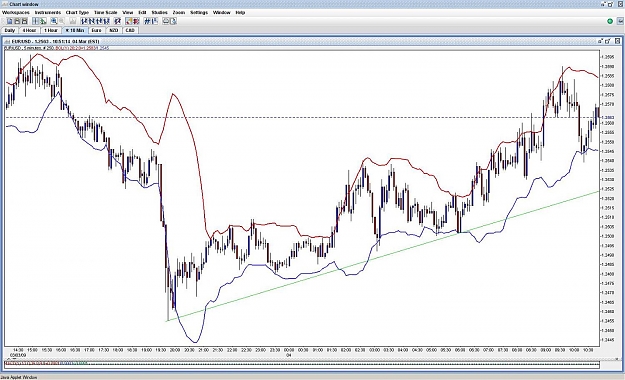625x380 pixels.
Task: Click the red drawing-tools toolbar icon
Action: coord(136,21)
